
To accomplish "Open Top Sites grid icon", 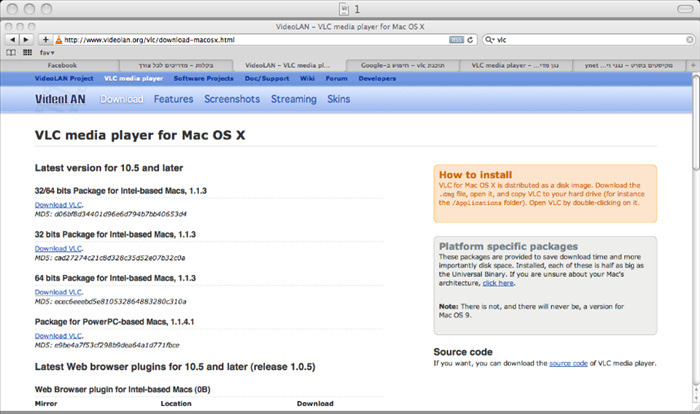I will pyautogui.click(x=27, y=53).
